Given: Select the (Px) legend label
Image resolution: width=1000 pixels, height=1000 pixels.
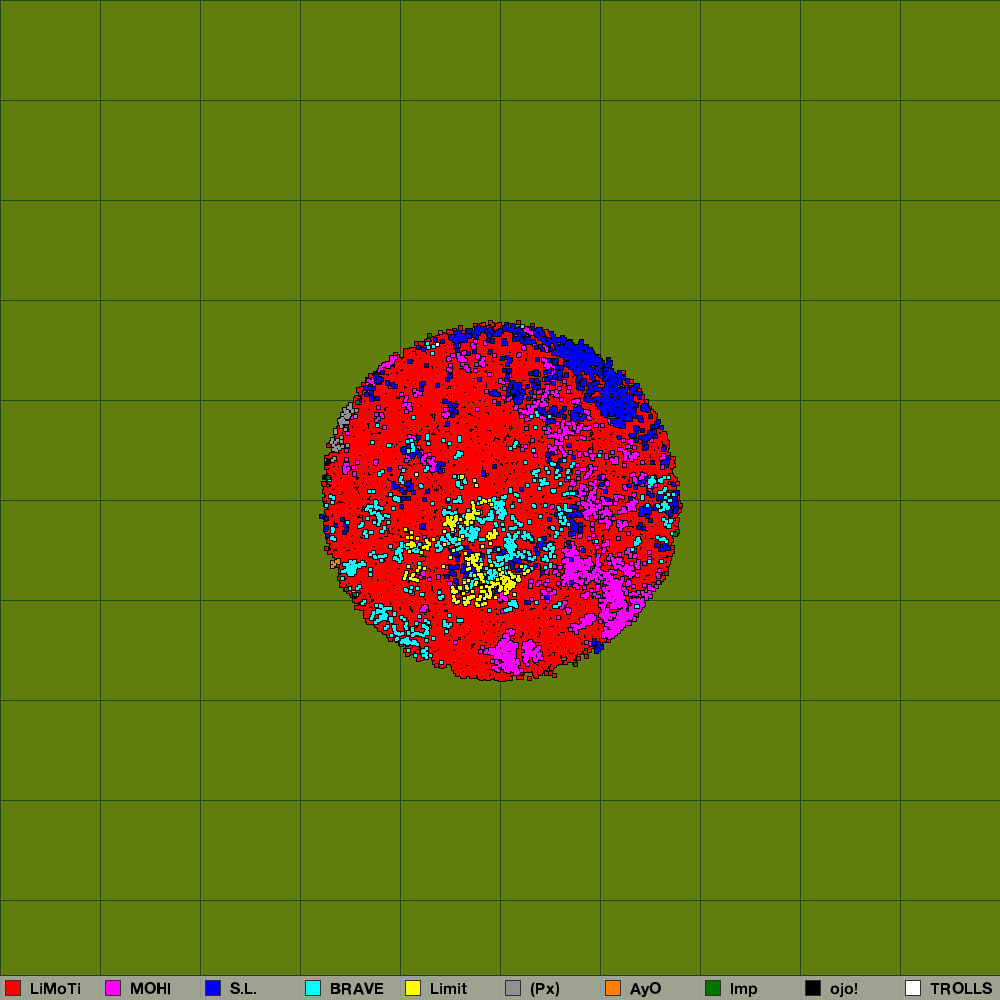Looking at the screenshot, I should click(545, 989).
